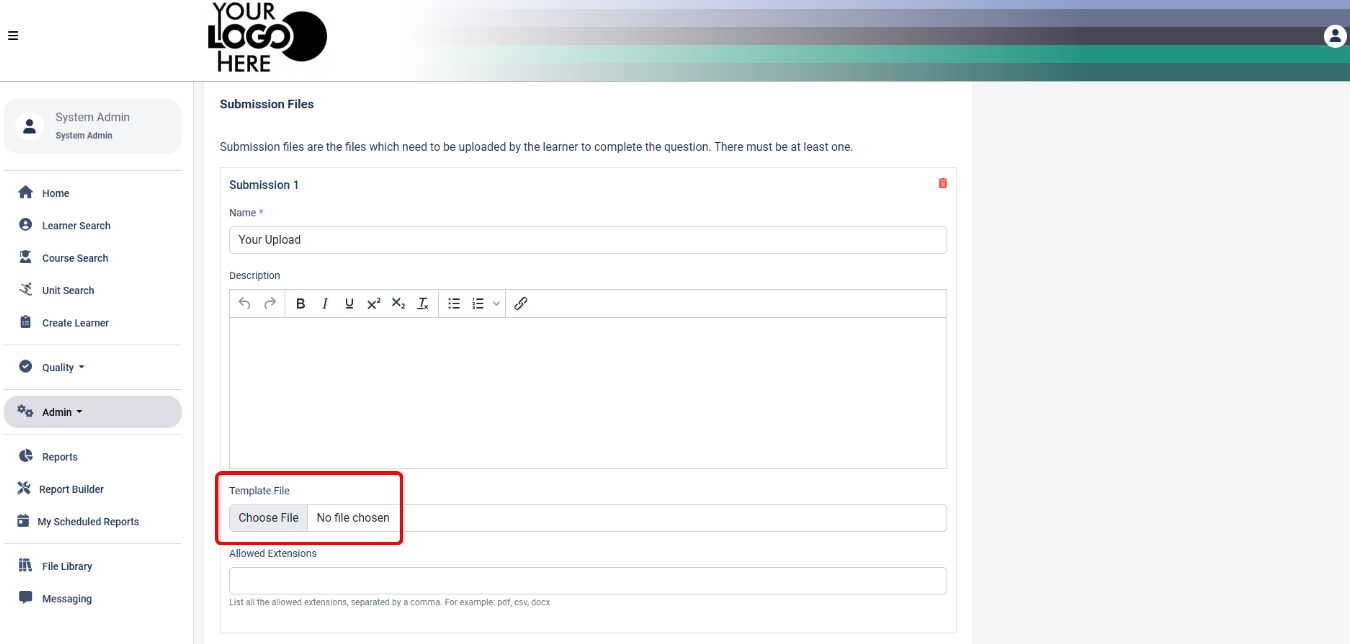Screen dimensions: 1350x644
Task: Click the Admin gears icon
Action: [26, 412]
